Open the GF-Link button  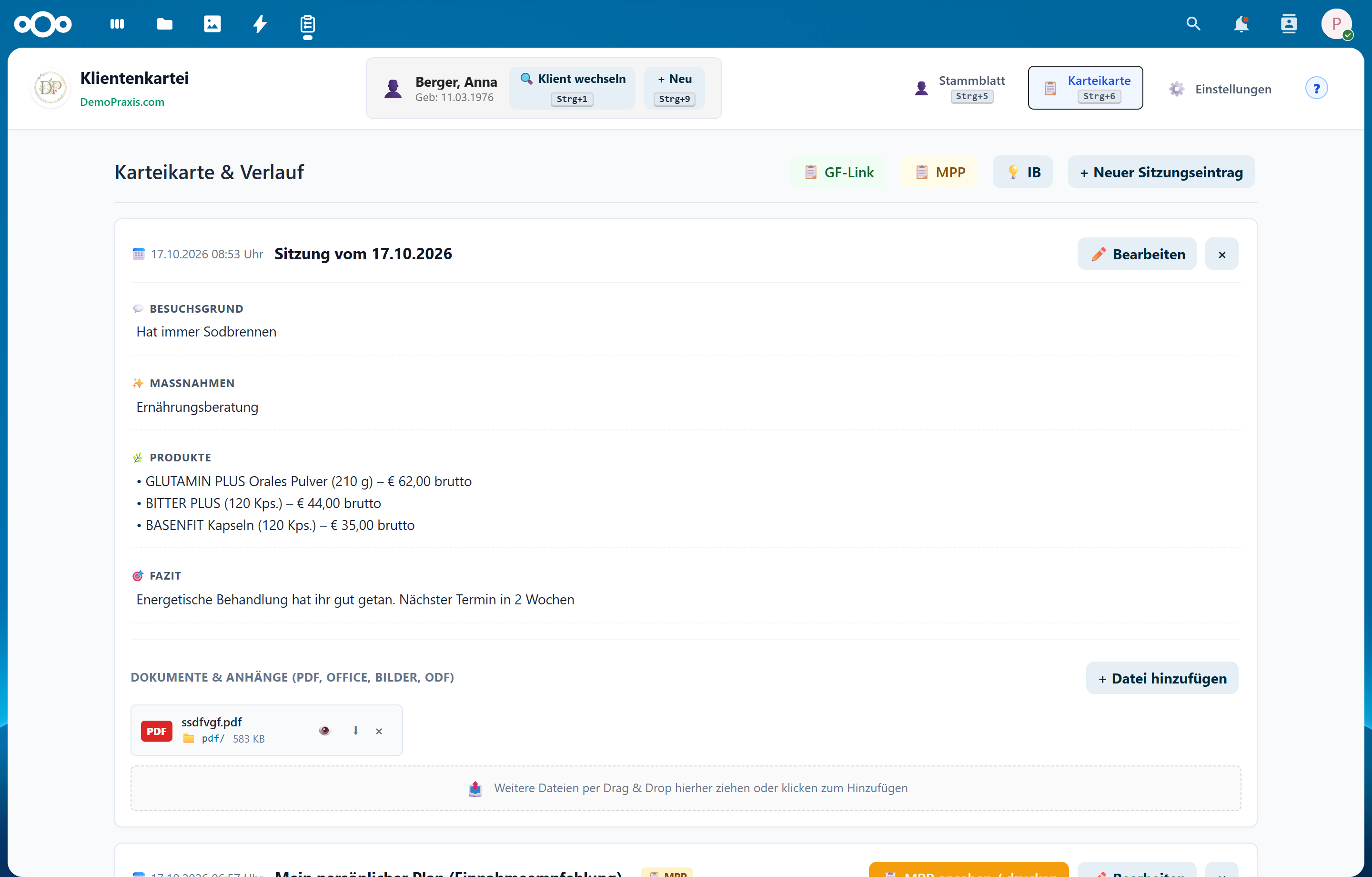(x=838, y=172)
